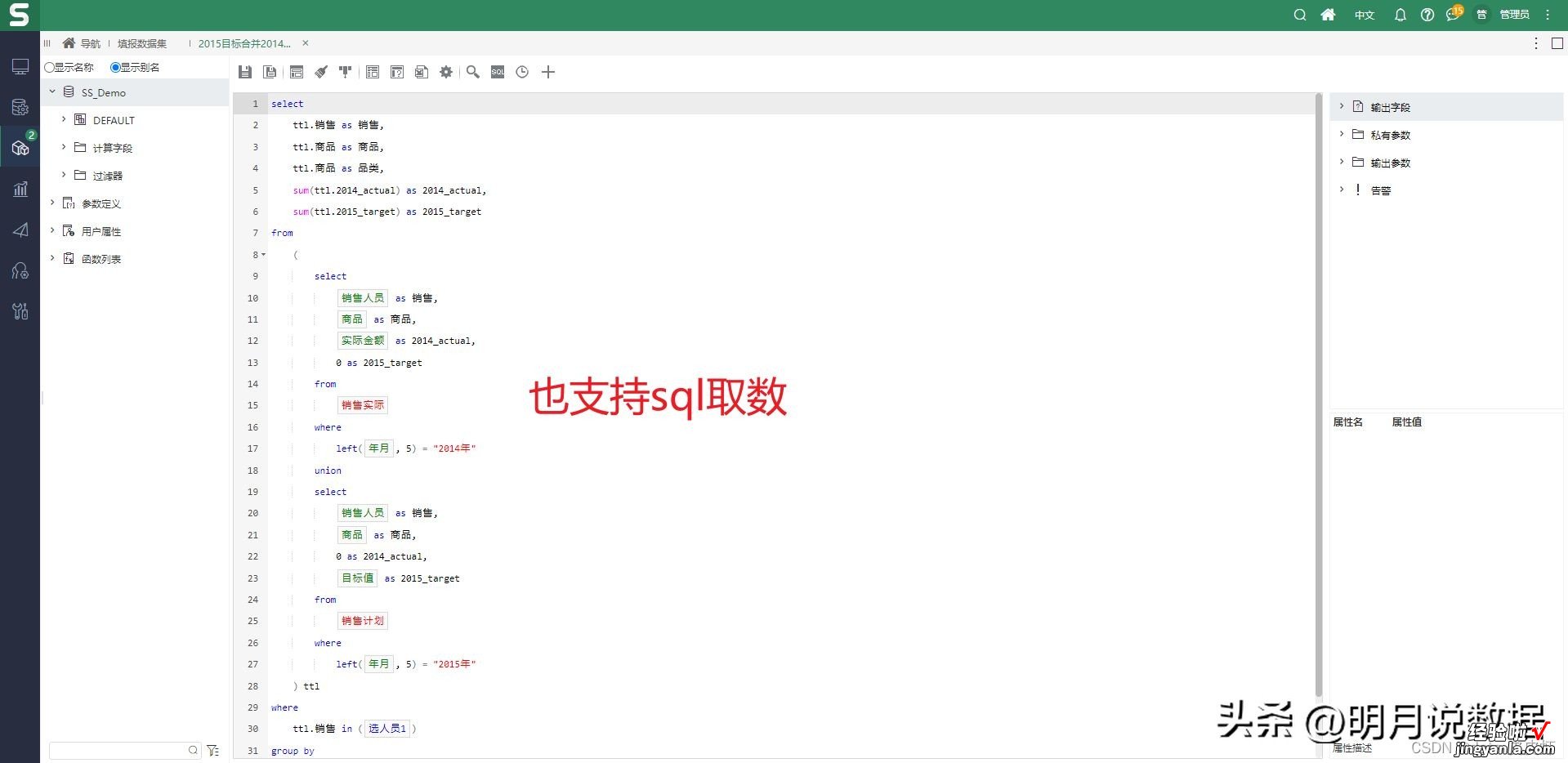Image resolution: width=1568 pixels, height=763 pixels.
Task: Click the tab list handle left of 导航
Action: click(x=47, y=43)
